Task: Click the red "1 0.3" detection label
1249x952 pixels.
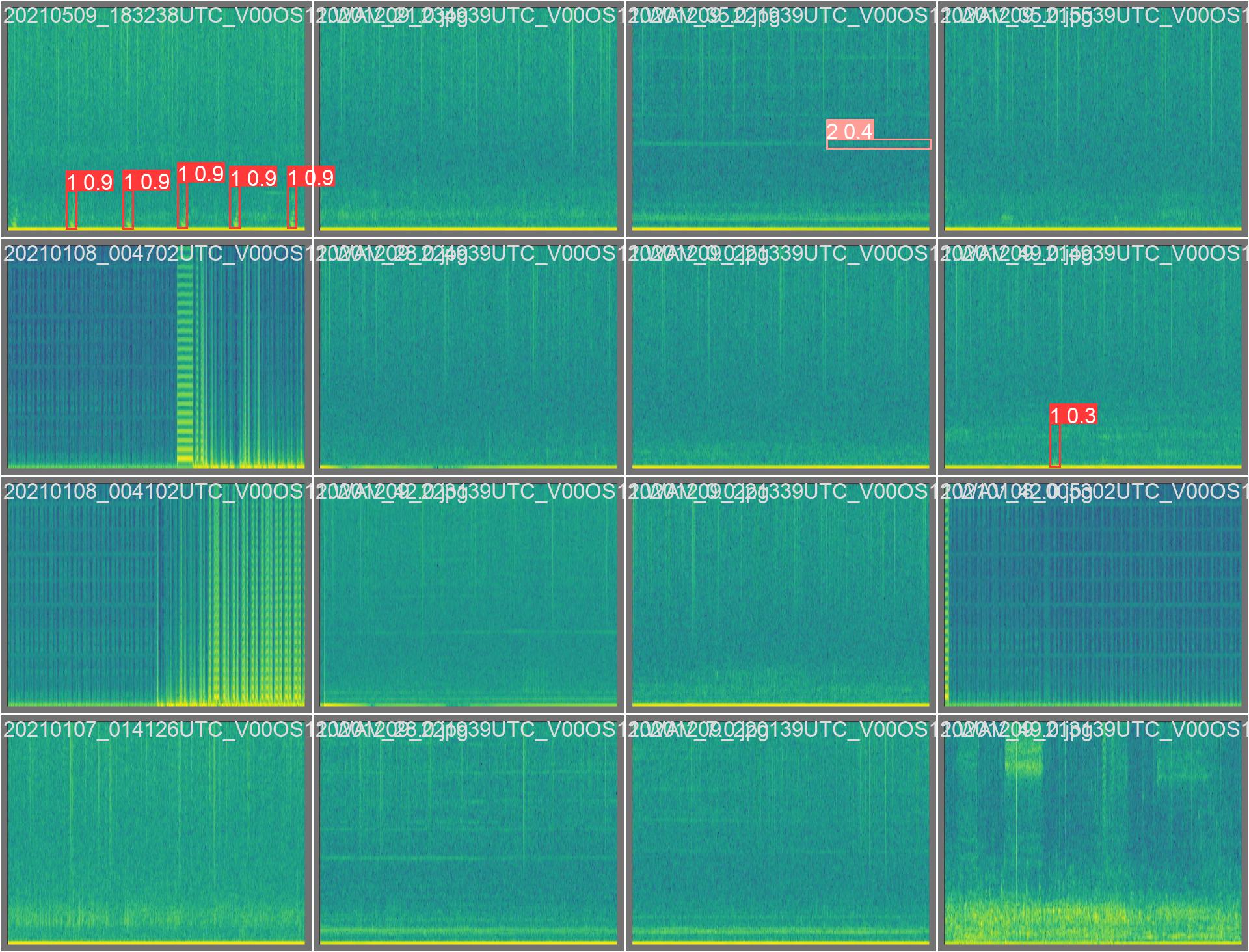Action: coord(1073,415)
